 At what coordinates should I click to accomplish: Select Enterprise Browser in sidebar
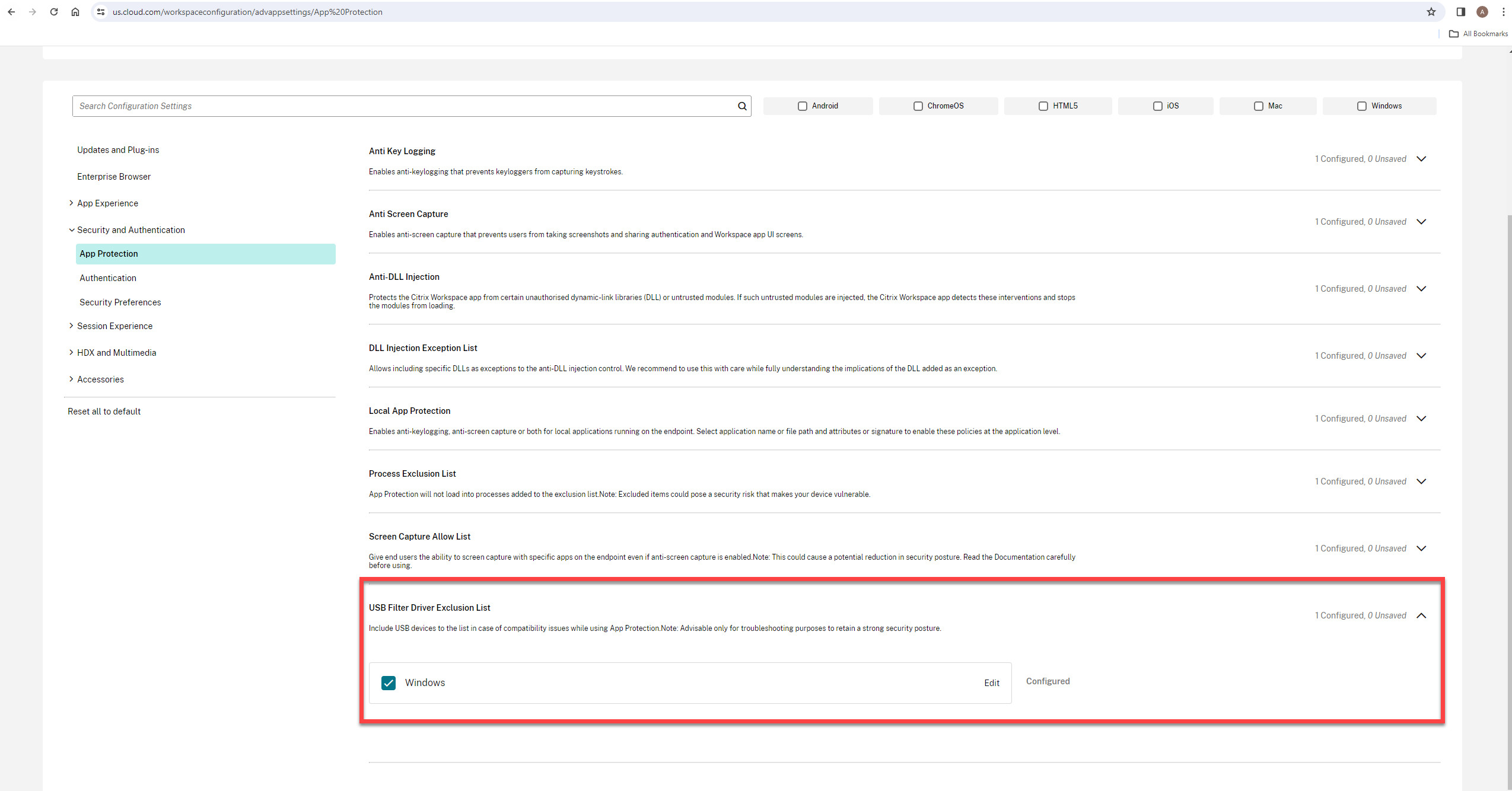point(114,177)
